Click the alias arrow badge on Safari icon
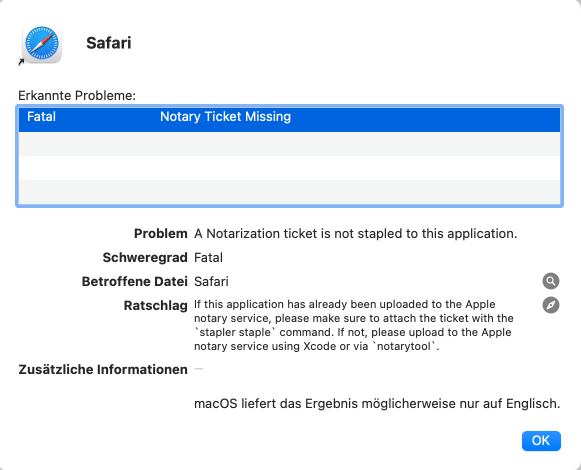Screen dimensions: 581x470 tap(21, 62)
